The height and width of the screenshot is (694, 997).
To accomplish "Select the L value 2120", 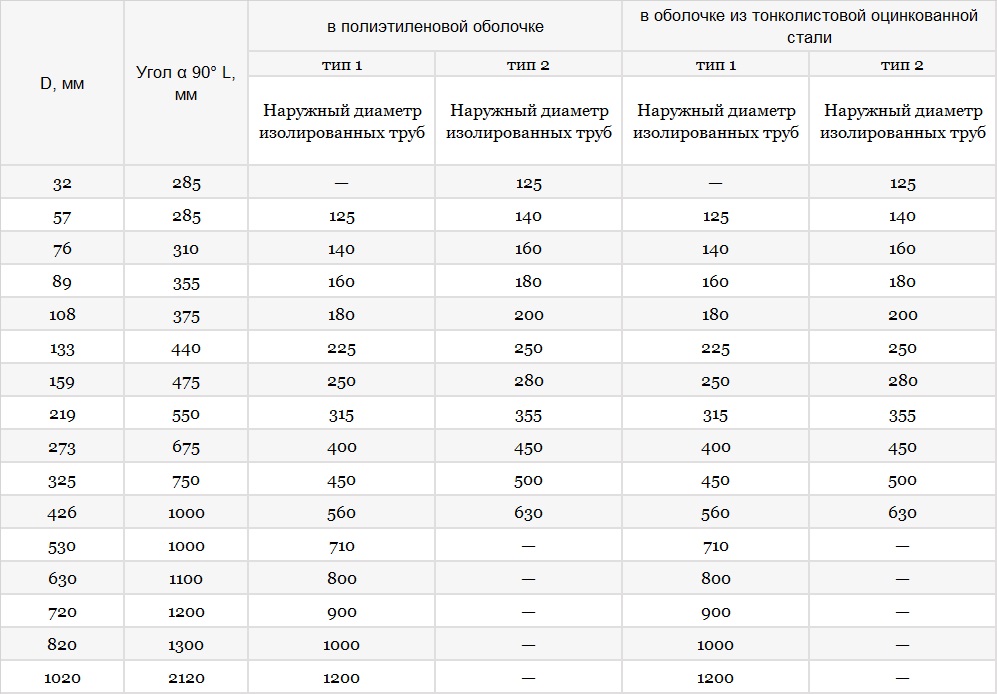I will click(x=186, y=678).
